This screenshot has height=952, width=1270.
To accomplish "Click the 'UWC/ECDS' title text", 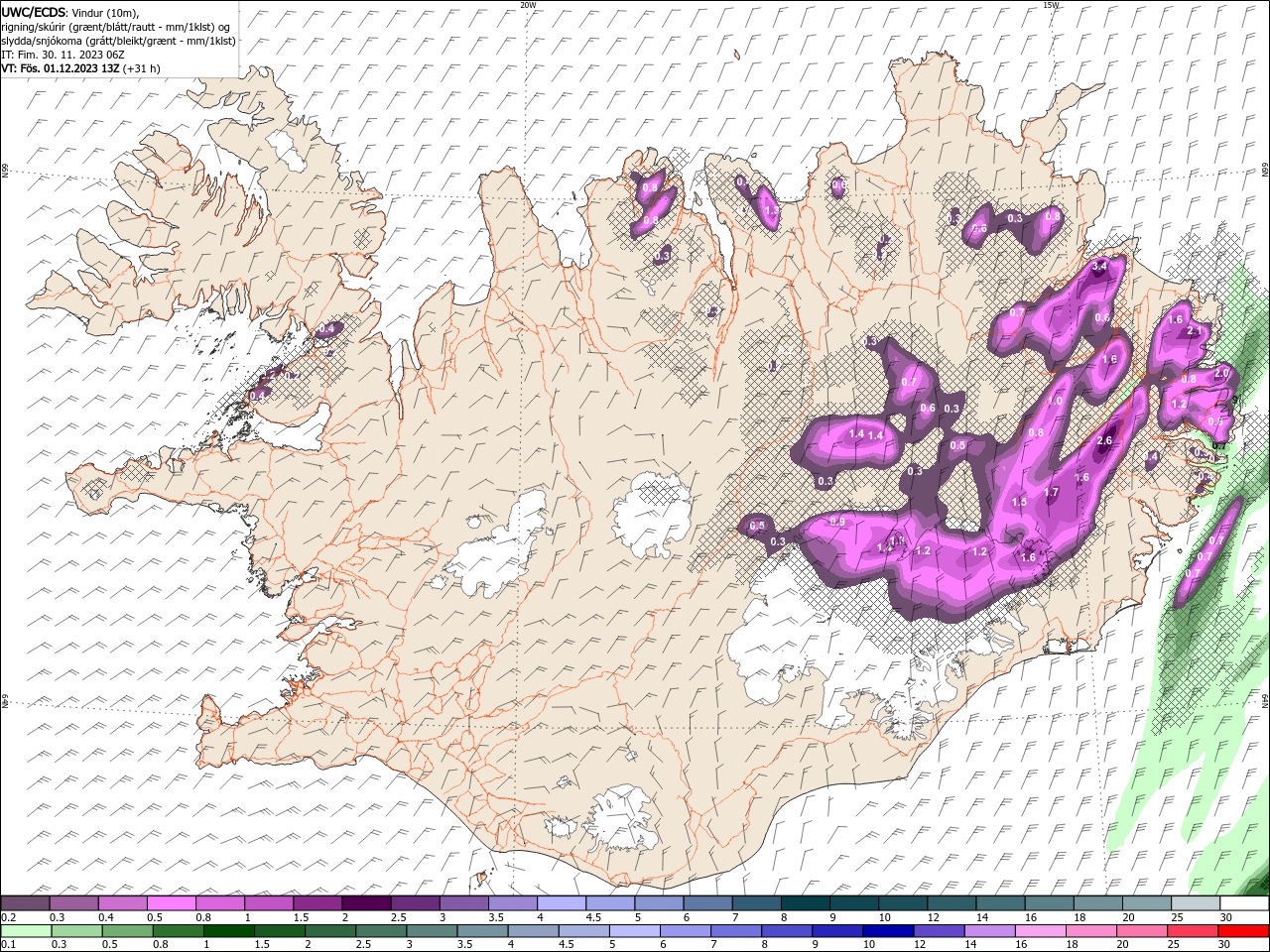I will 34,12.
